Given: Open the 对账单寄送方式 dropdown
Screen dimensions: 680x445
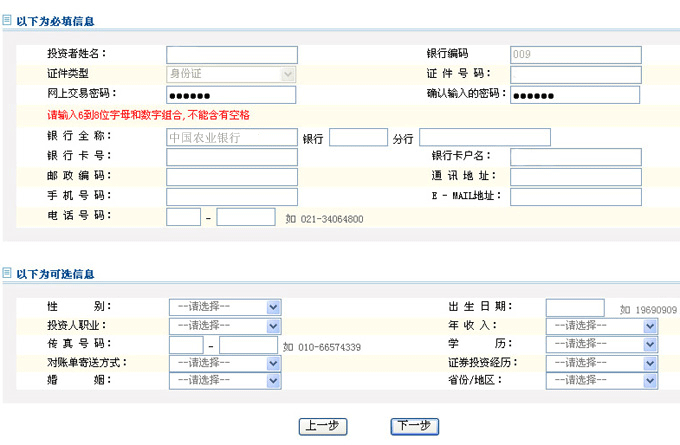Looking at the screenshot, I should point(224,362).
